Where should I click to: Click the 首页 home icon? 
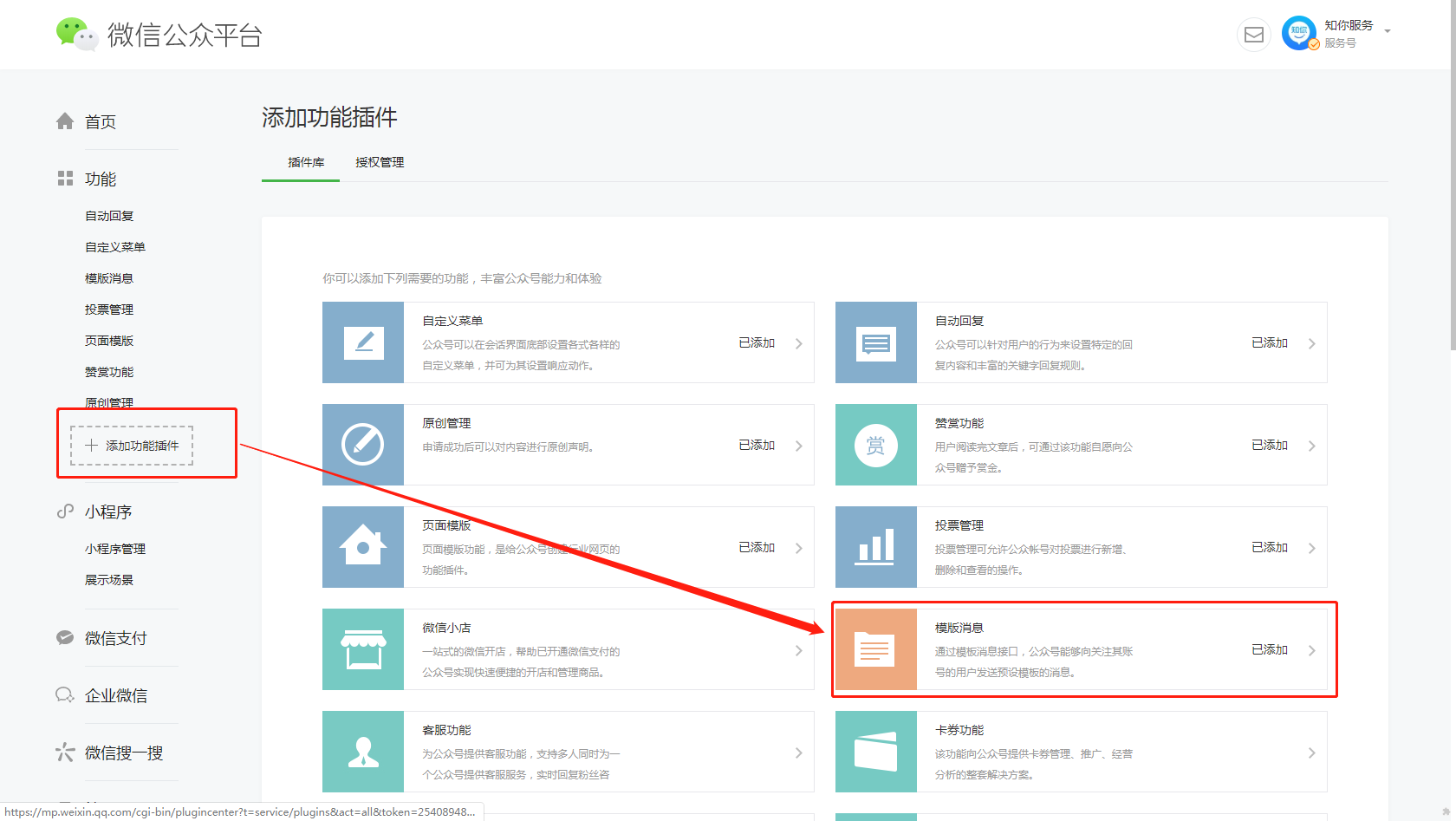tap(65, 121)
